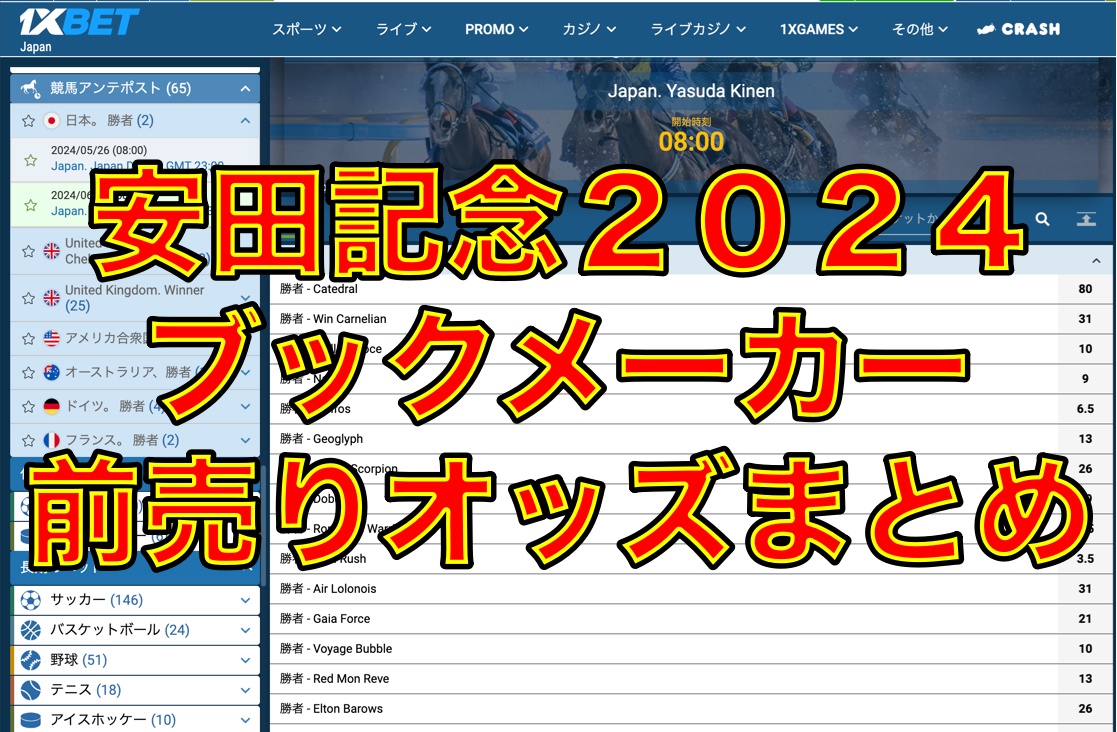The width and height of the screenshot is (1117, 732).
Task: Click the UK flag beside Winner (25)
Action: pyautogui.click(x=51, y=298)
